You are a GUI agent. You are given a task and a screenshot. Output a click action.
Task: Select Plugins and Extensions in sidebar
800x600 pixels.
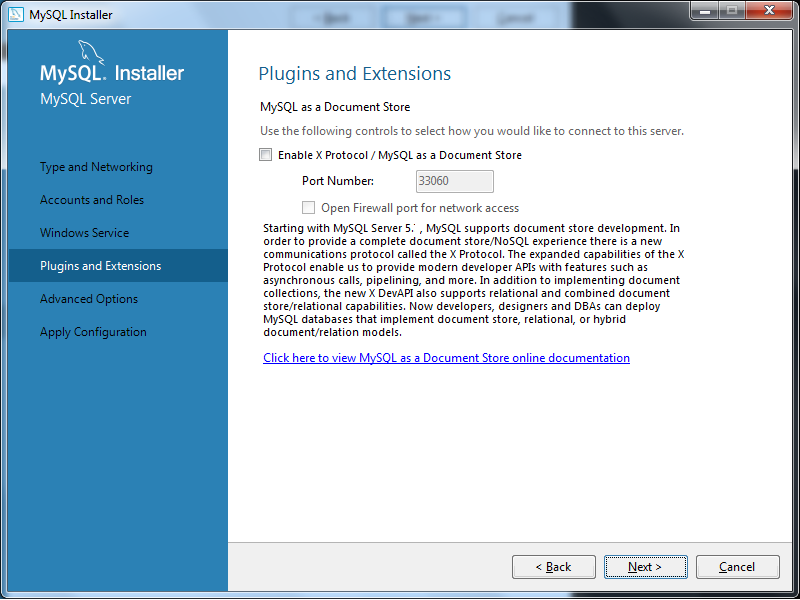click(118, 266)
